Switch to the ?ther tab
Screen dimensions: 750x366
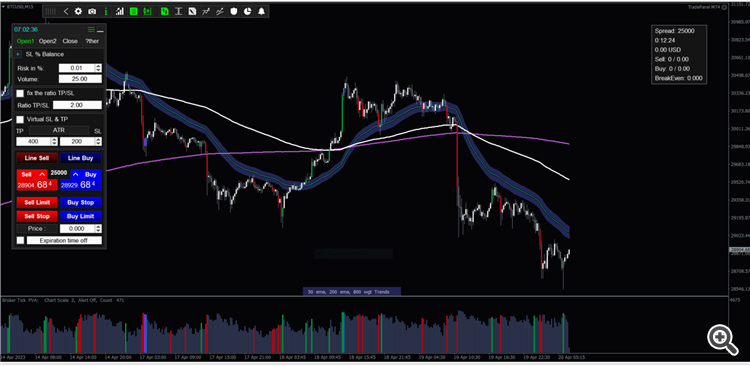[92, 41]
